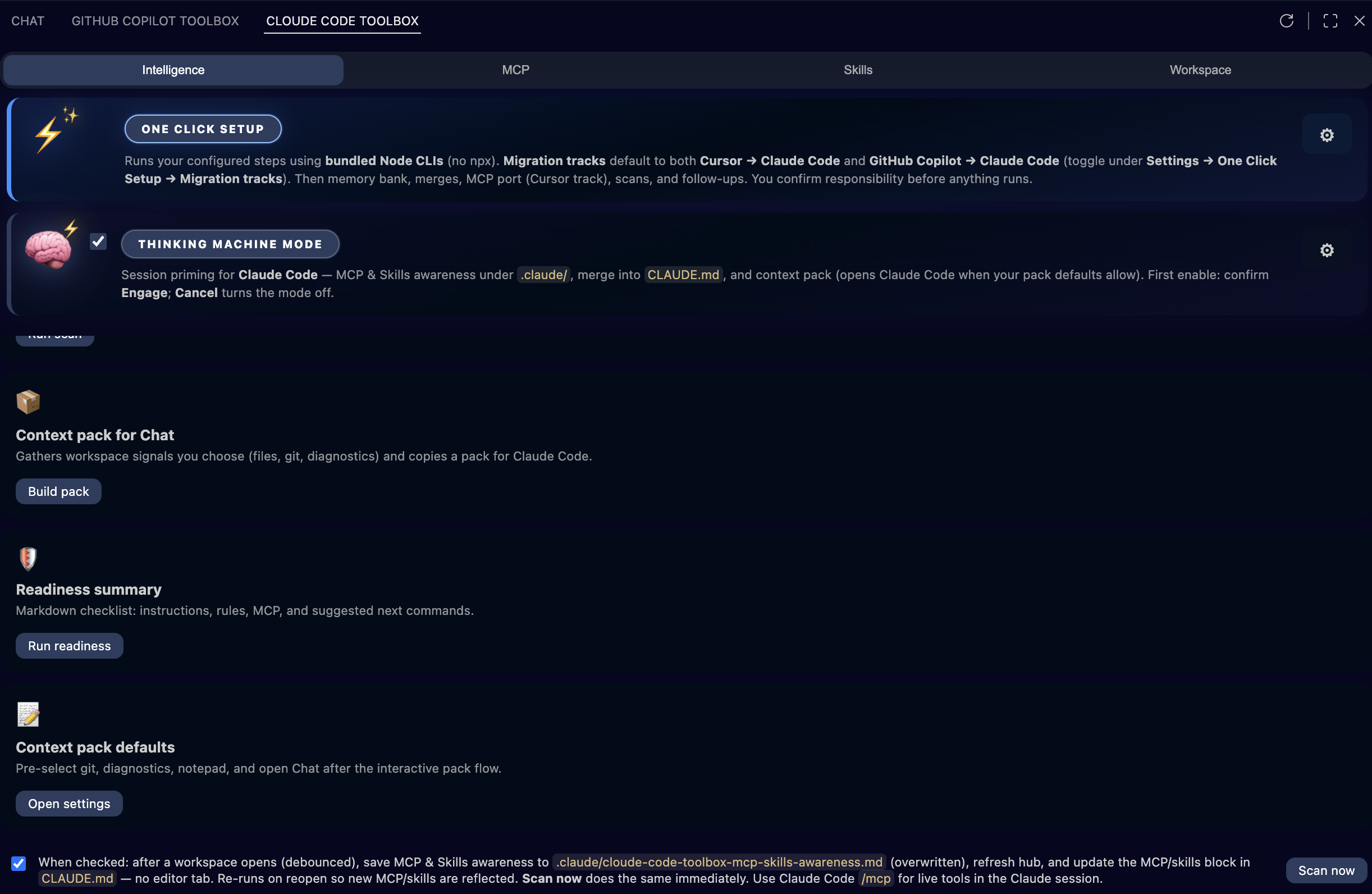Disable automatic MCP & Skills awareness saving
This screenshot has width=1372, height=894.
point(19,864)
